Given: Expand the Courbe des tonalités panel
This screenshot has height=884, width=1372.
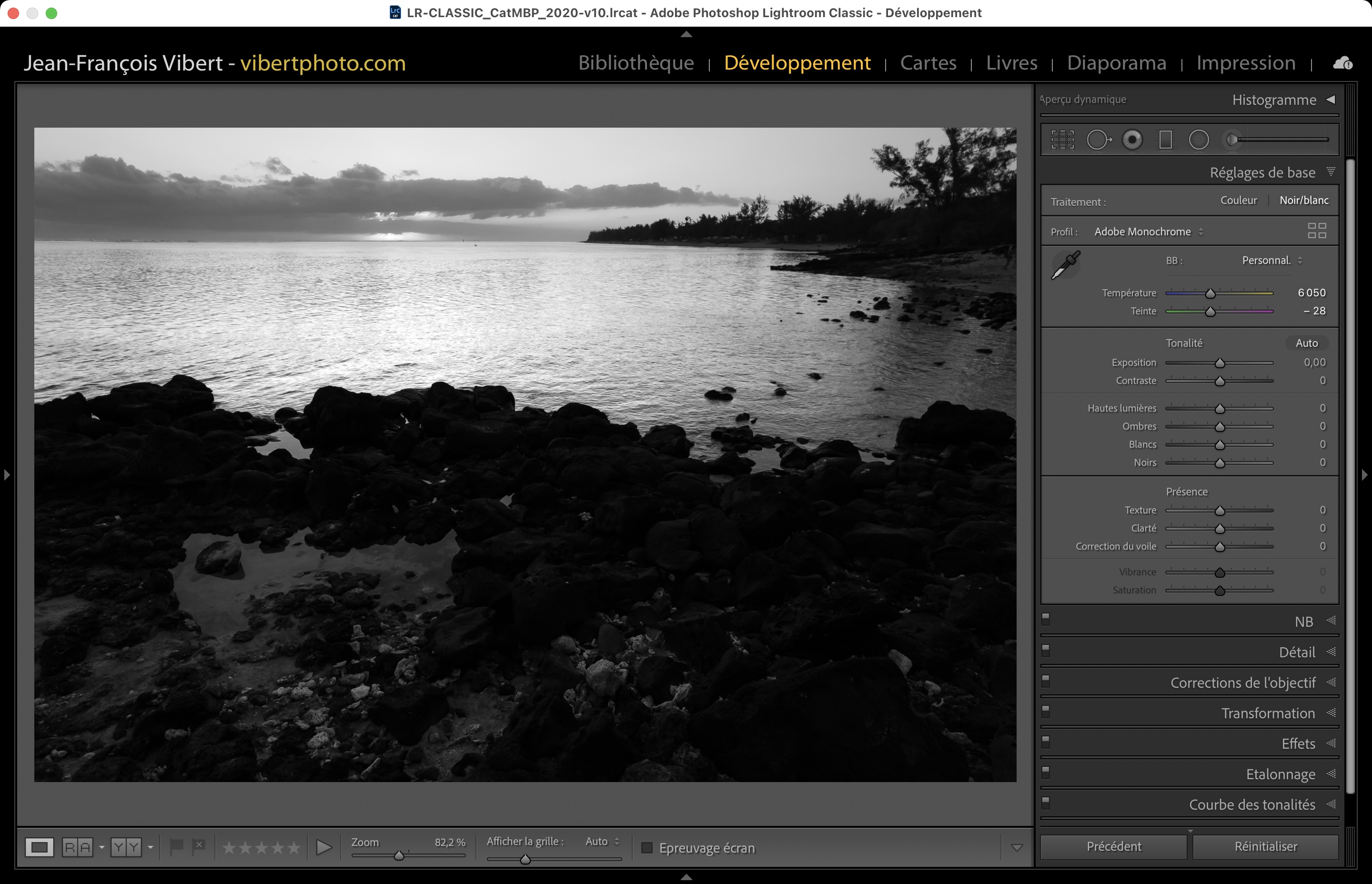Looking at the screenshot, I should click(1251, 805).
